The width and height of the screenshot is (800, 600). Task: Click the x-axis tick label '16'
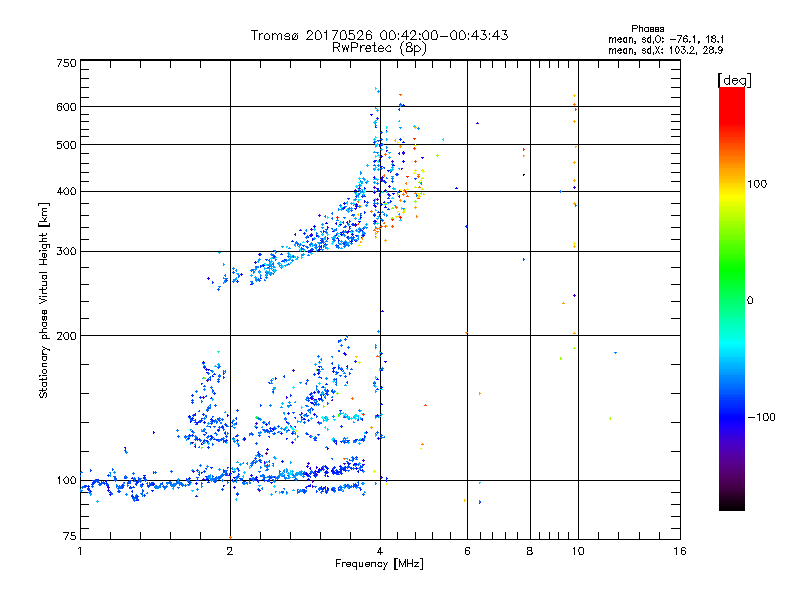[x=680, y=551]
